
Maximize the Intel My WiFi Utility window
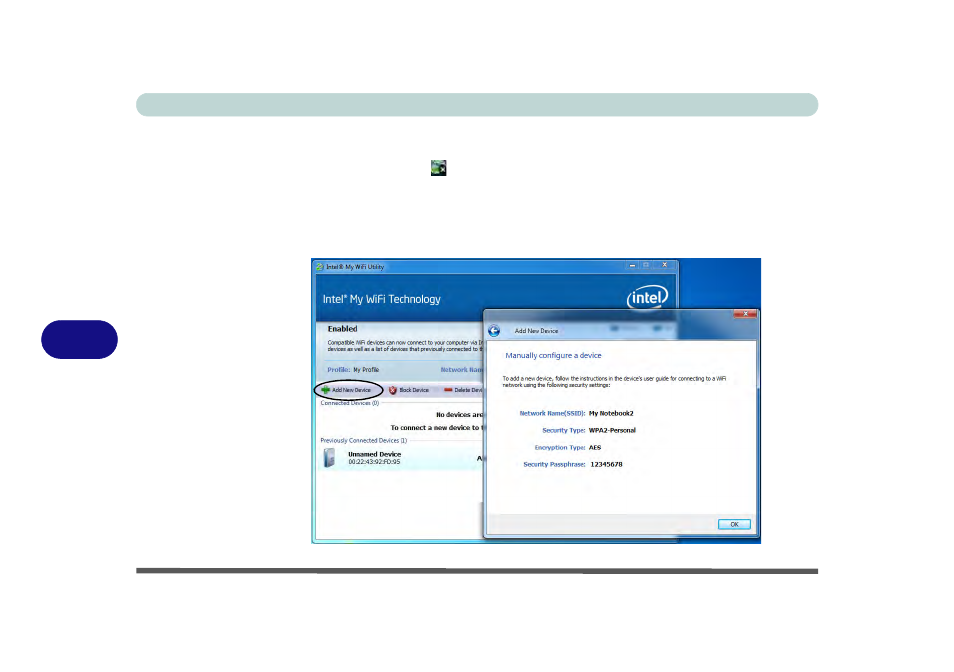click(x=646, y=265)
